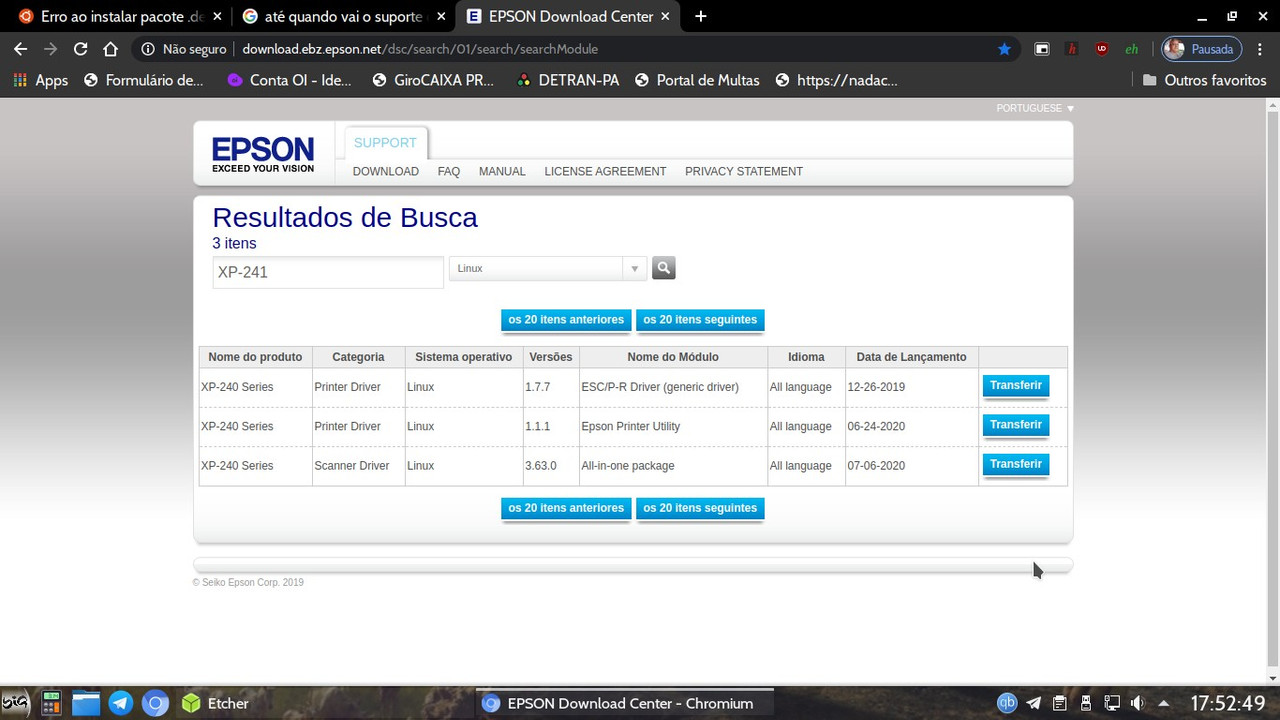Click Transferir for All-in-one package
The width and height of the screenshot is (1280, 720).
point(1016,464)
